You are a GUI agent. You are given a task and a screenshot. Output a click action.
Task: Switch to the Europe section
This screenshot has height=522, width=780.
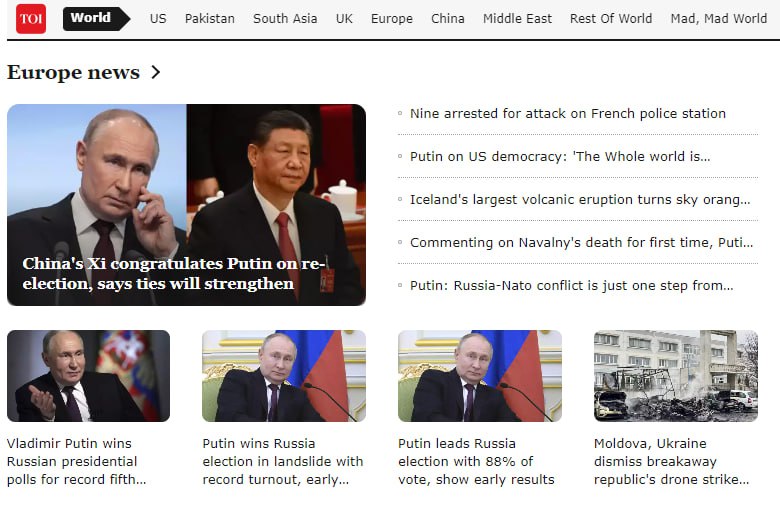click(x=392, y=19)
